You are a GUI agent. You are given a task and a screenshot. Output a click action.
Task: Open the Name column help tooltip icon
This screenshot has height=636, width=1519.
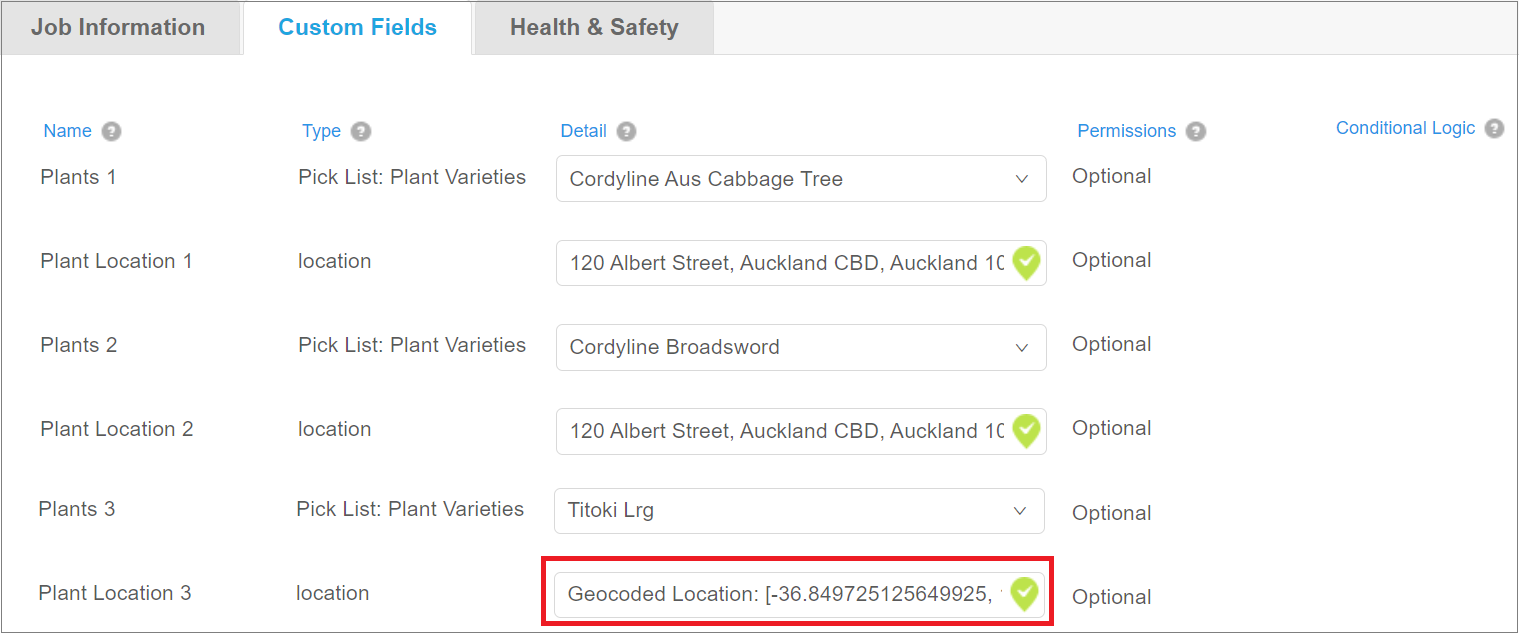(x=111, y=131)
